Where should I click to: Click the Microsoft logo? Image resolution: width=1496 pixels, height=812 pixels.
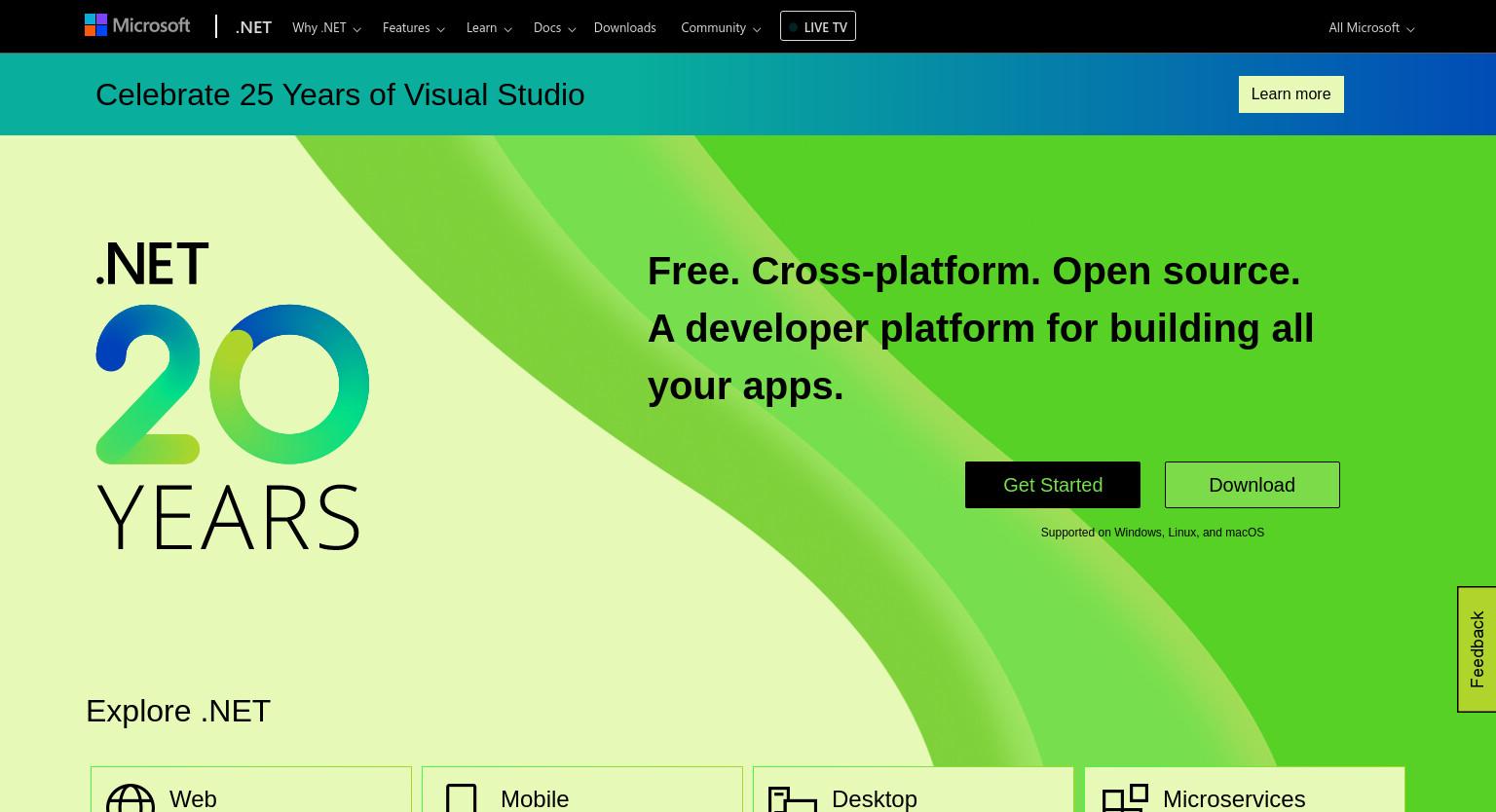tap(137, 25)
